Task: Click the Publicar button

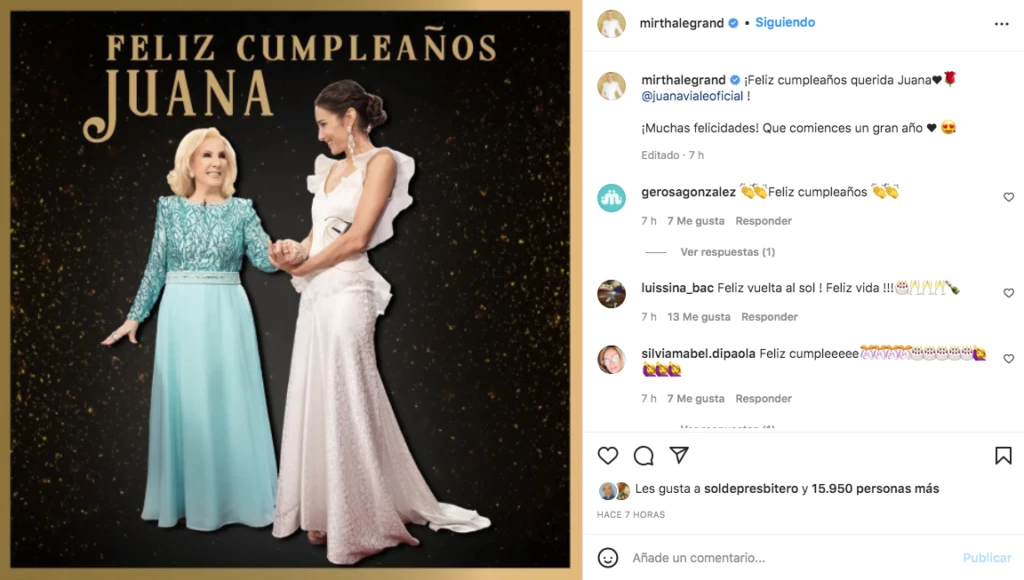Action: click(x=987, y=558)
